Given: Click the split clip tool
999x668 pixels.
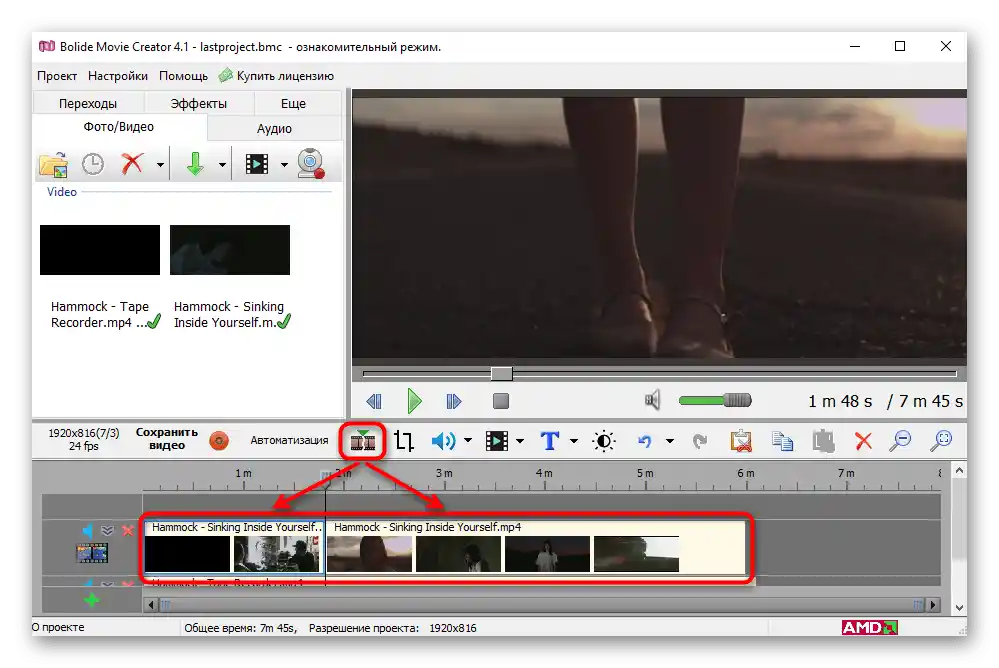Looking at the screenshot, I should (x=363, y=440).
